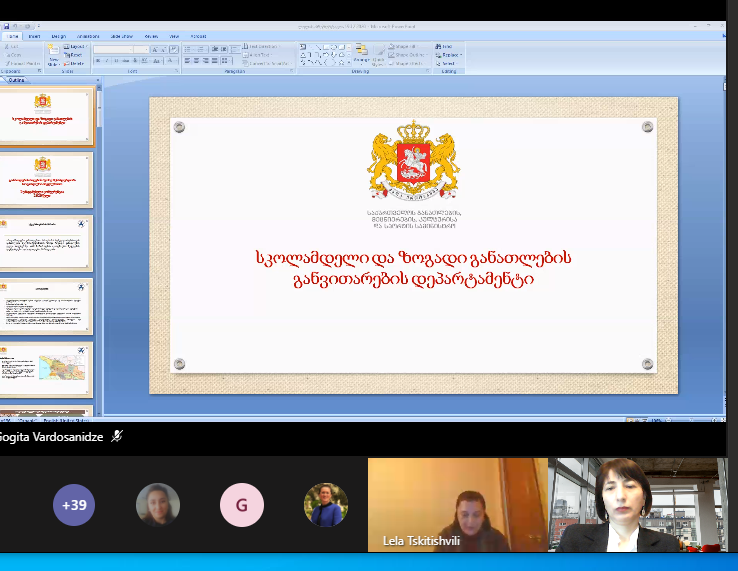The height and width of the screenshot is (571, 738).
Task: Click Replace in the Editing group
Action: coord(449,55)
